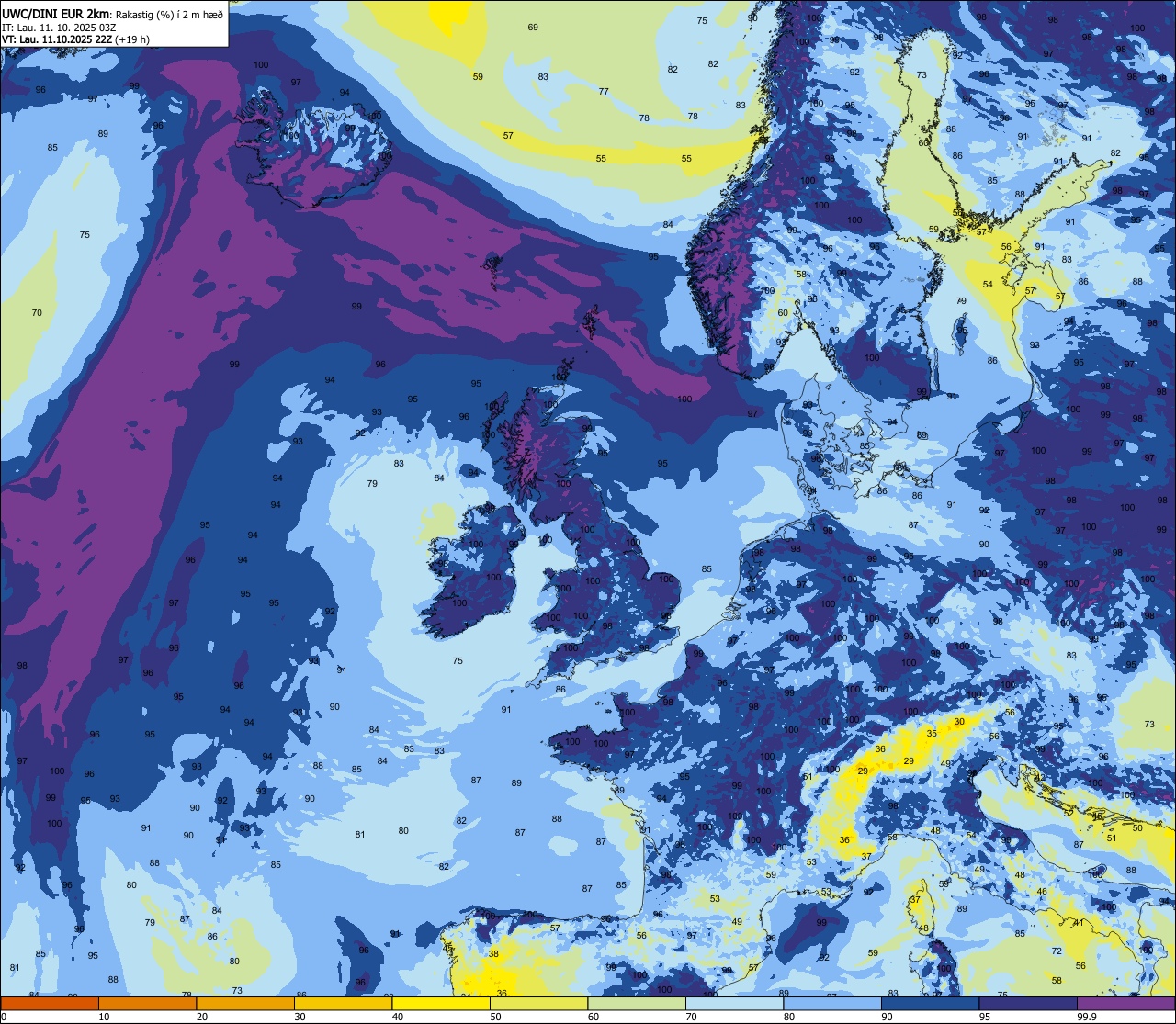Click the 'VT: Lau. 11.10.2025 22Z' line

point(57,39)
